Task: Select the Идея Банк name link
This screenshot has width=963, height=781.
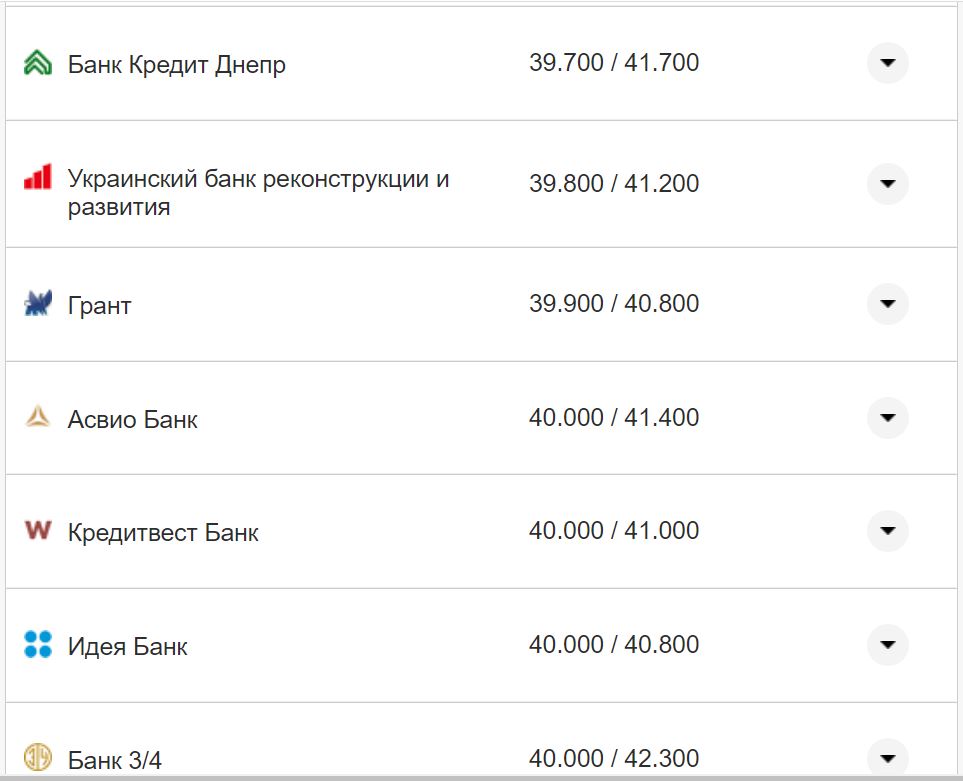Action: [126, 645]
